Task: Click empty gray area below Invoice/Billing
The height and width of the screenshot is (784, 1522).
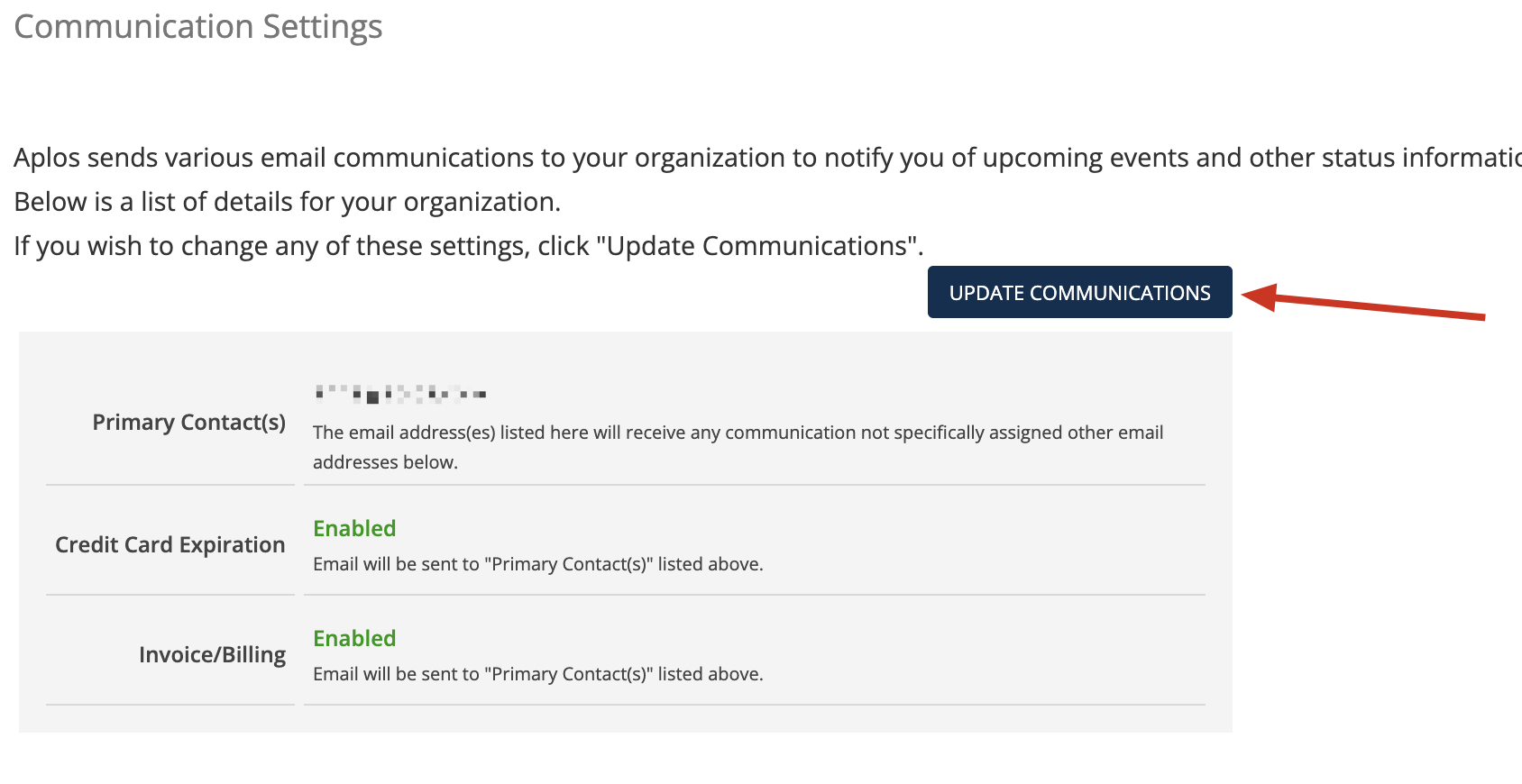Action: 626,718
